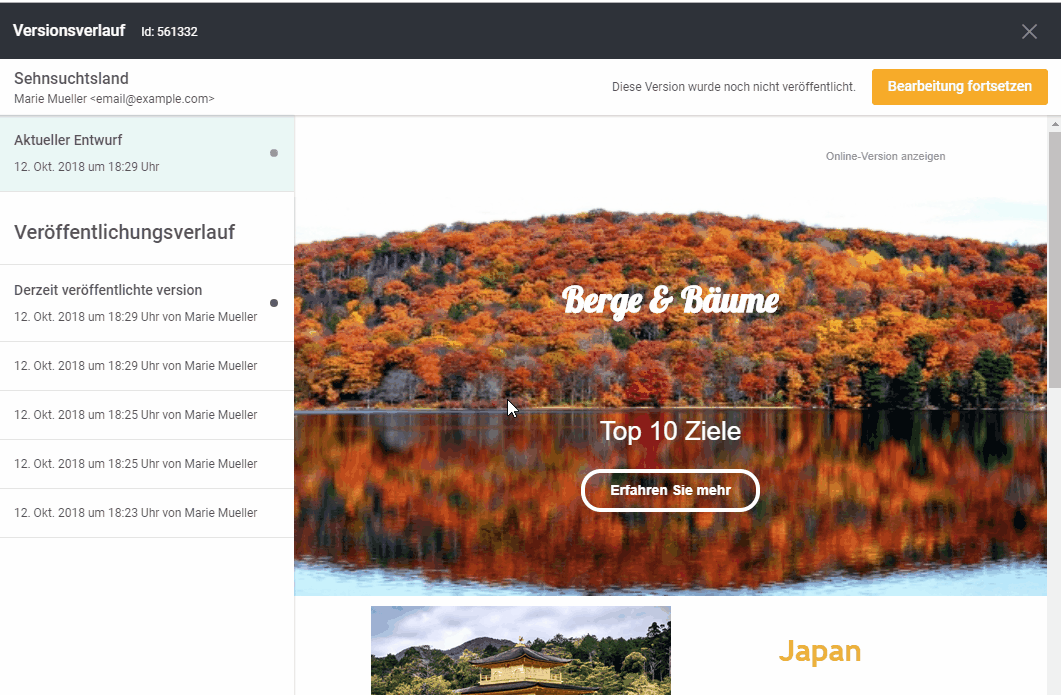Open the 18:23 Uhr version entry
Image resolution: width=1061 pixels, height=695 pixels.
[147, 513]
